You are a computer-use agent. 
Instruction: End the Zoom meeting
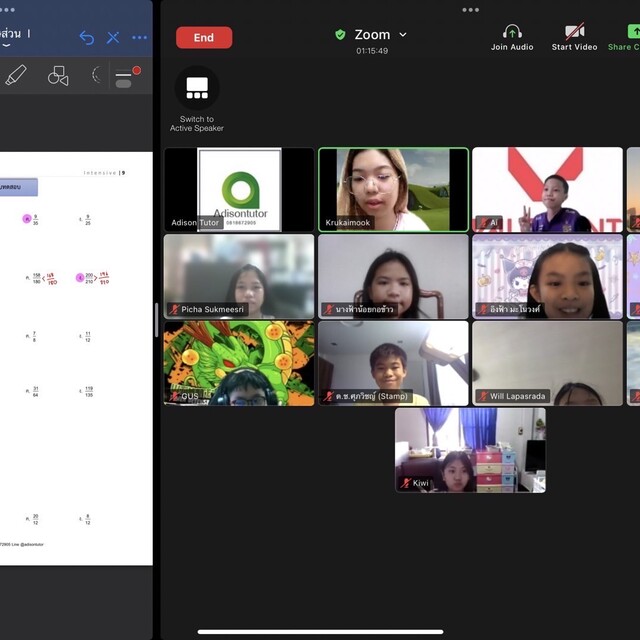pos(204,37)
